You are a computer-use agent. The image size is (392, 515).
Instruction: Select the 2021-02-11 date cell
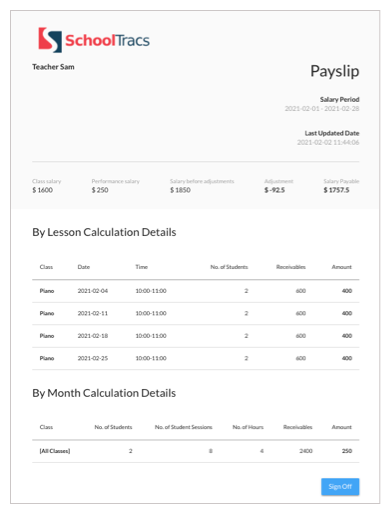coord(93,313)
